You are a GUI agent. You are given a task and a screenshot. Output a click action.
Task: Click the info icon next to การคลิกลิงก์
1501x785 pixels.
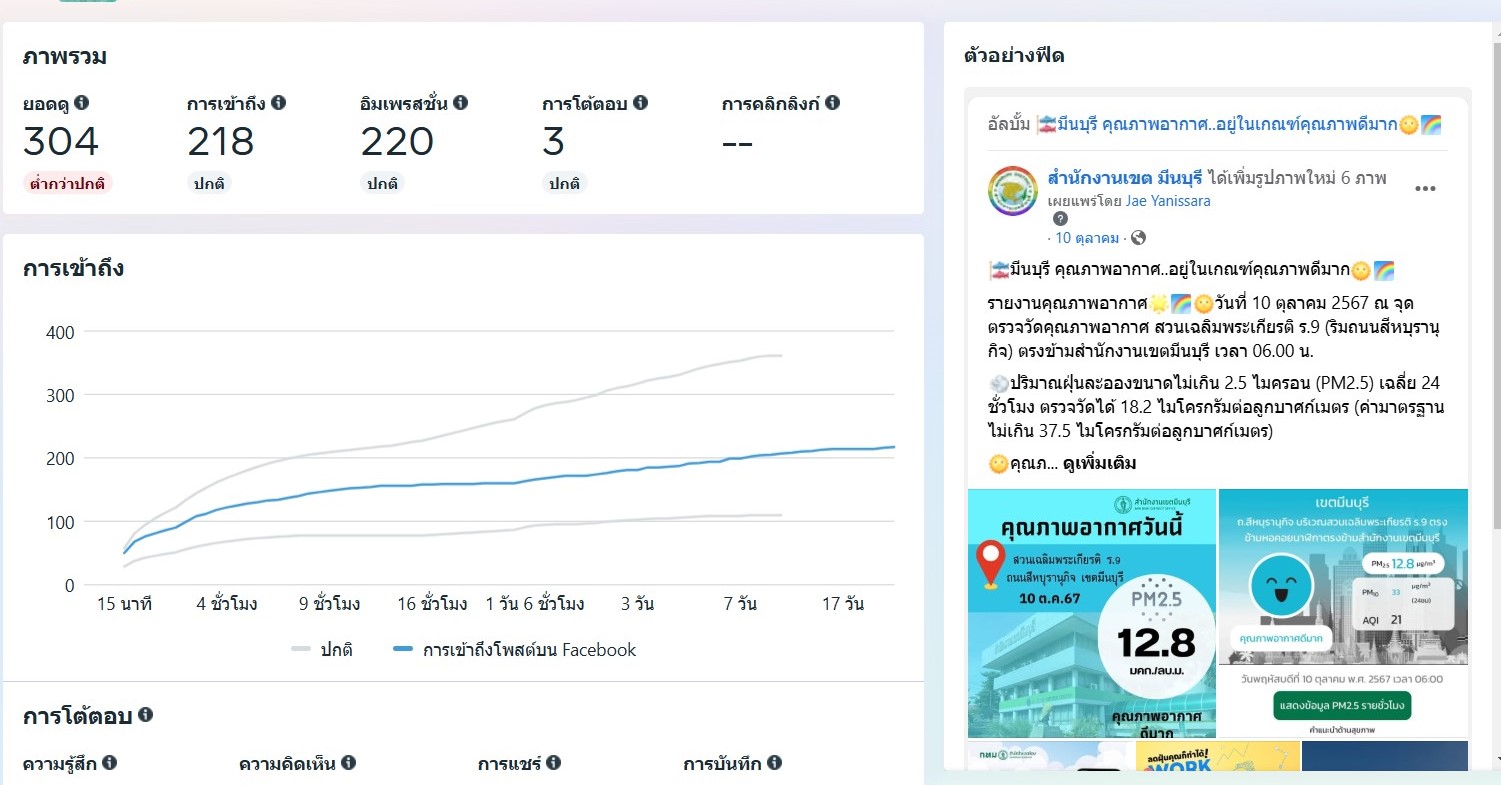tap(833, 103)
